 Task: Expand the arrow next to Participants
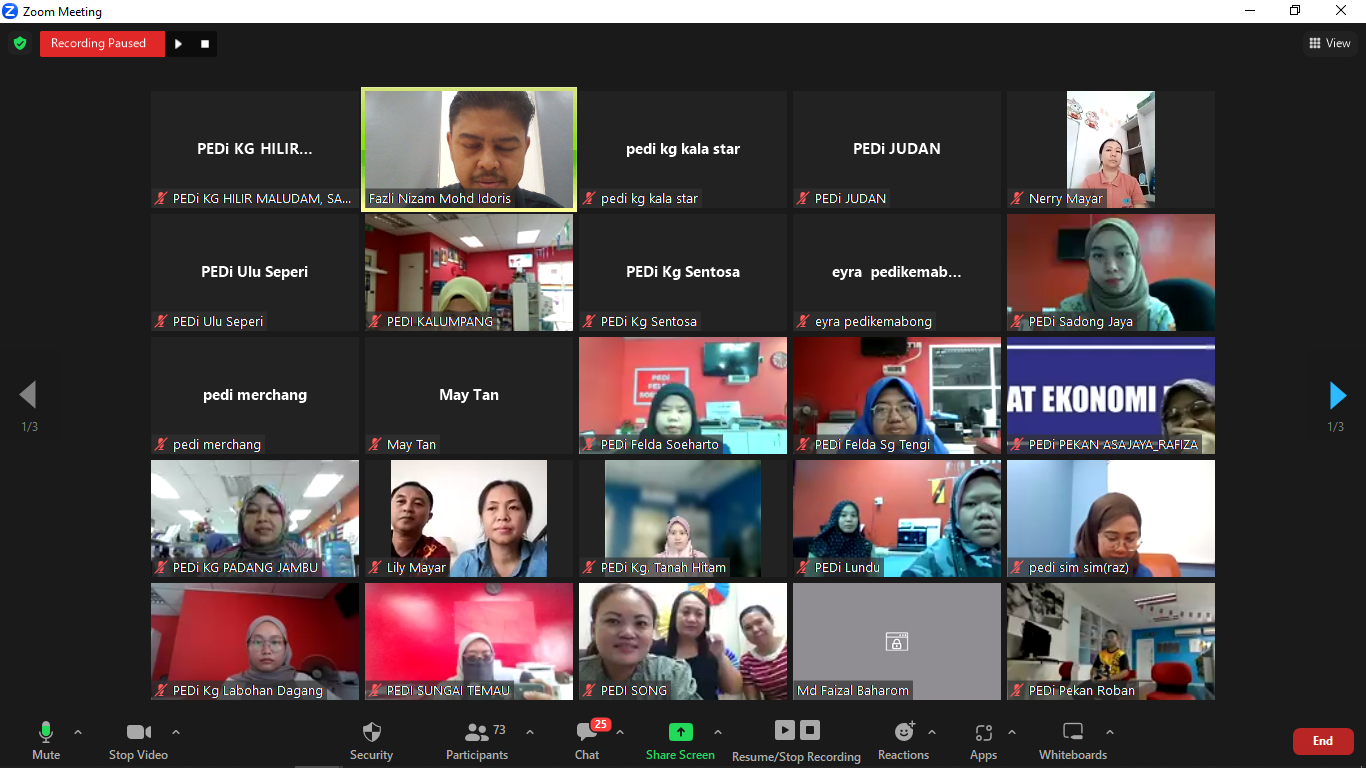[x=530, y=732]
